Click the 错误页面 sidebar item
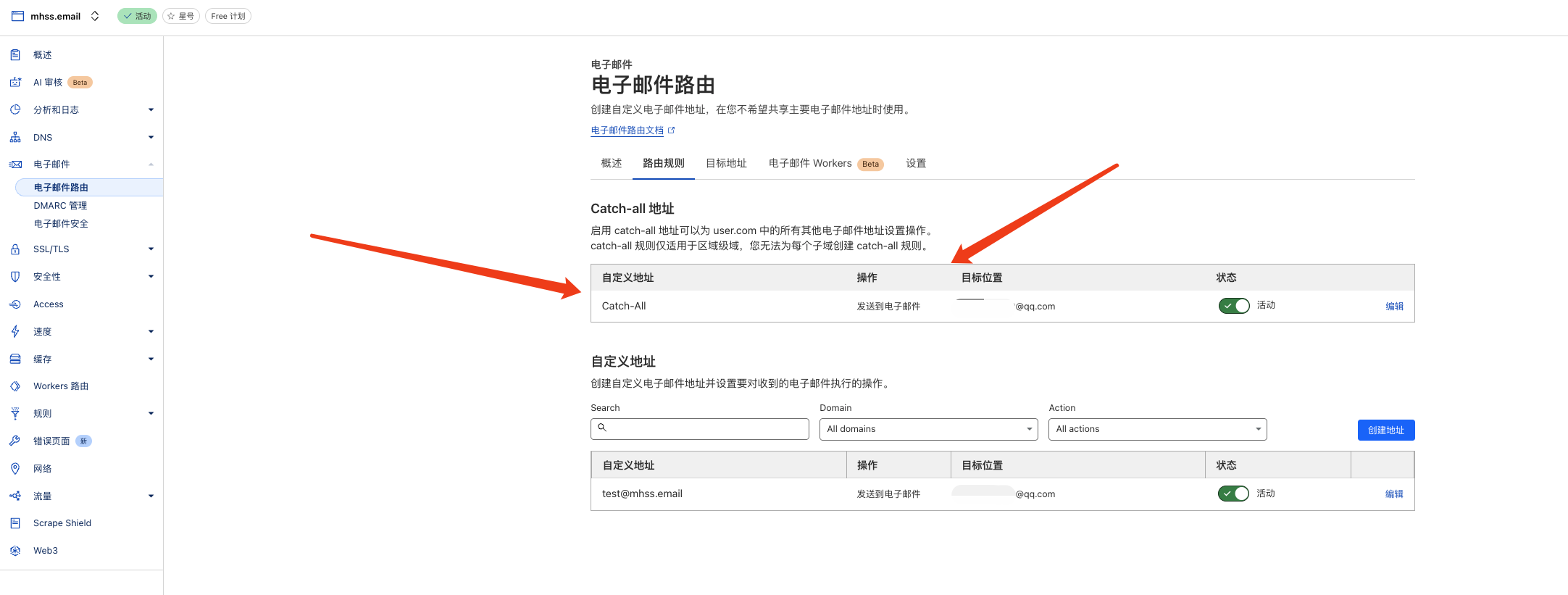 point(51,441)
